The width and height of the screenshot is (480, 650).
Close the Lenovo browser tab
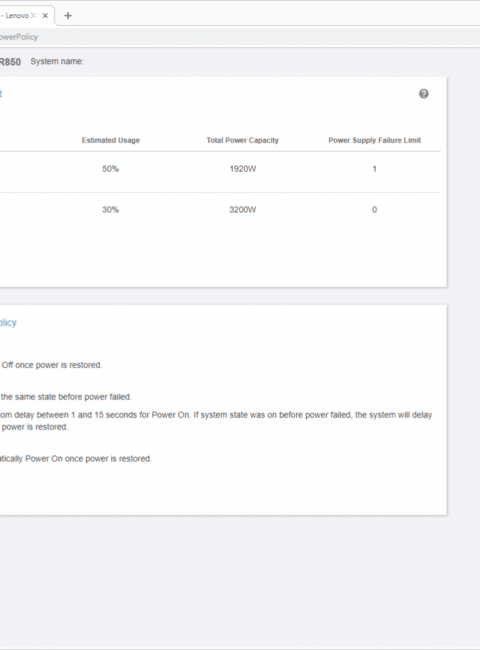click(45, 15)
